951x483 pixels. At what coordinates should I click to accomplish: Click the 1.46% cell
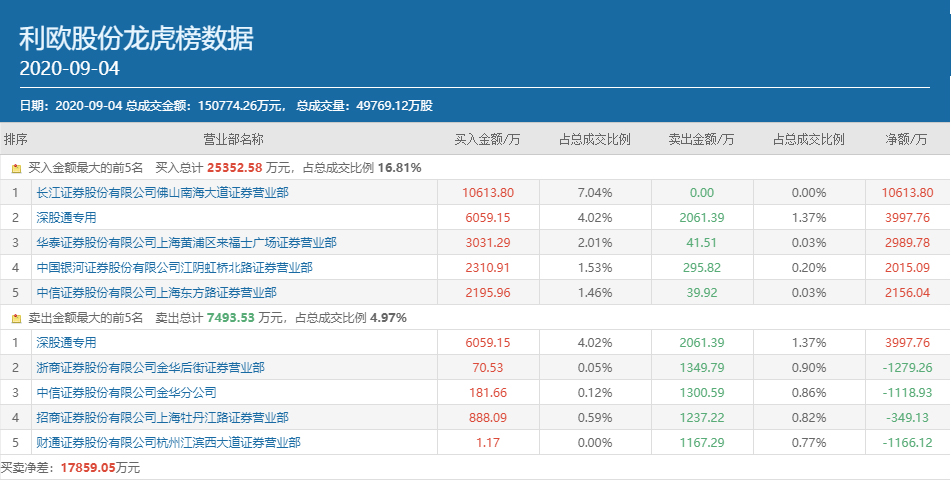point(595,292)
